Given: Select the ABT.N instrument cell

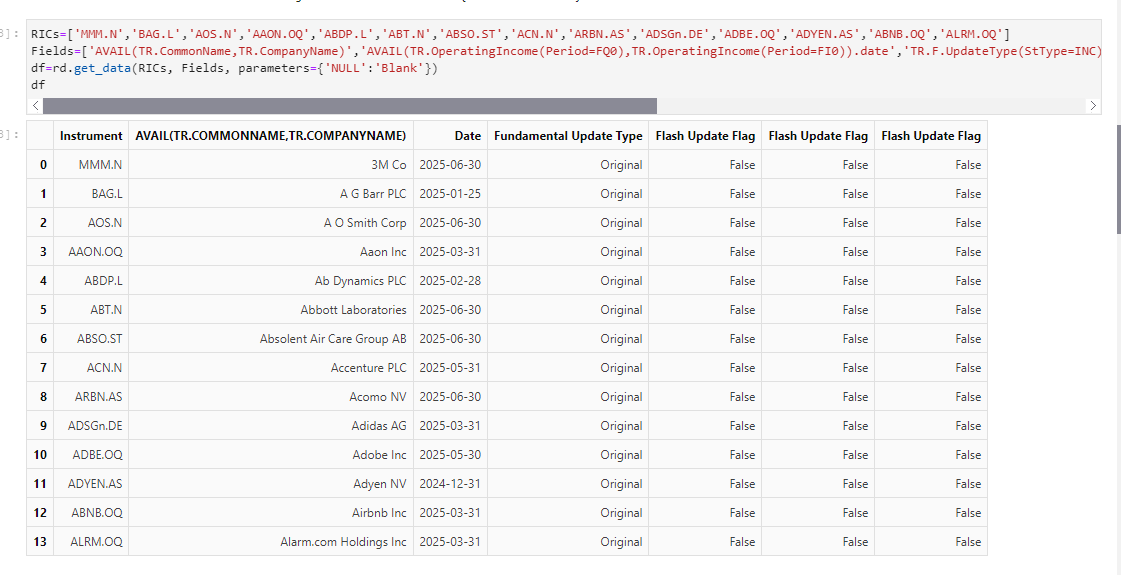Looking at the screenshot, I should point(91,310).
